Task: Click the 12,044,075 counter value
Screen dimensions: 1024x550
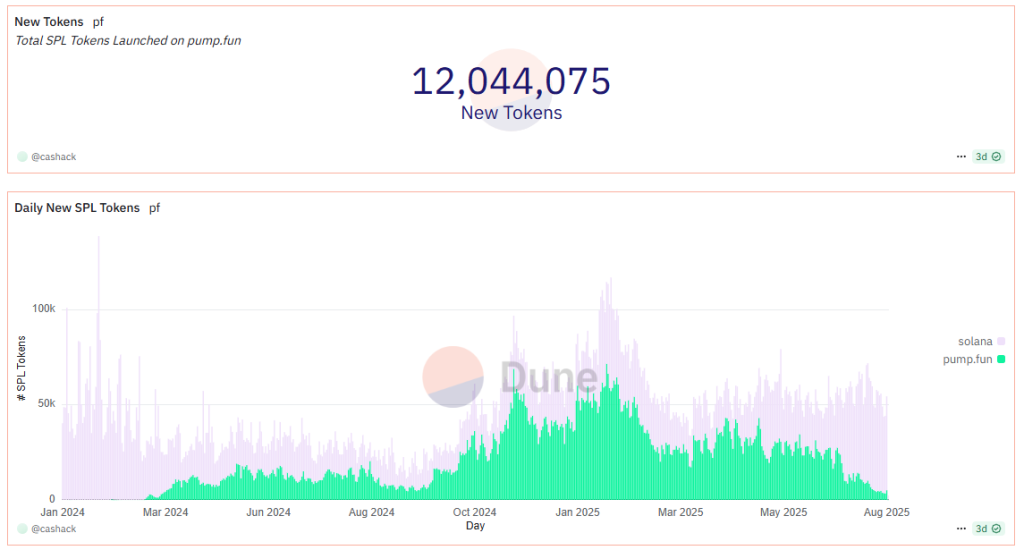Action: point(511,81)
